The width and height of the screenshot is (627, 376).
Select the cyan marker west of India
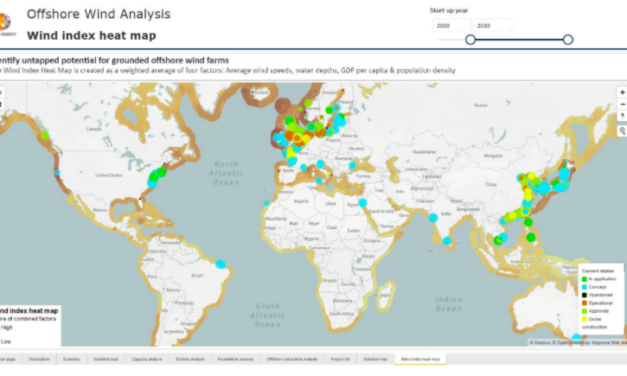[x=433, y=218]
